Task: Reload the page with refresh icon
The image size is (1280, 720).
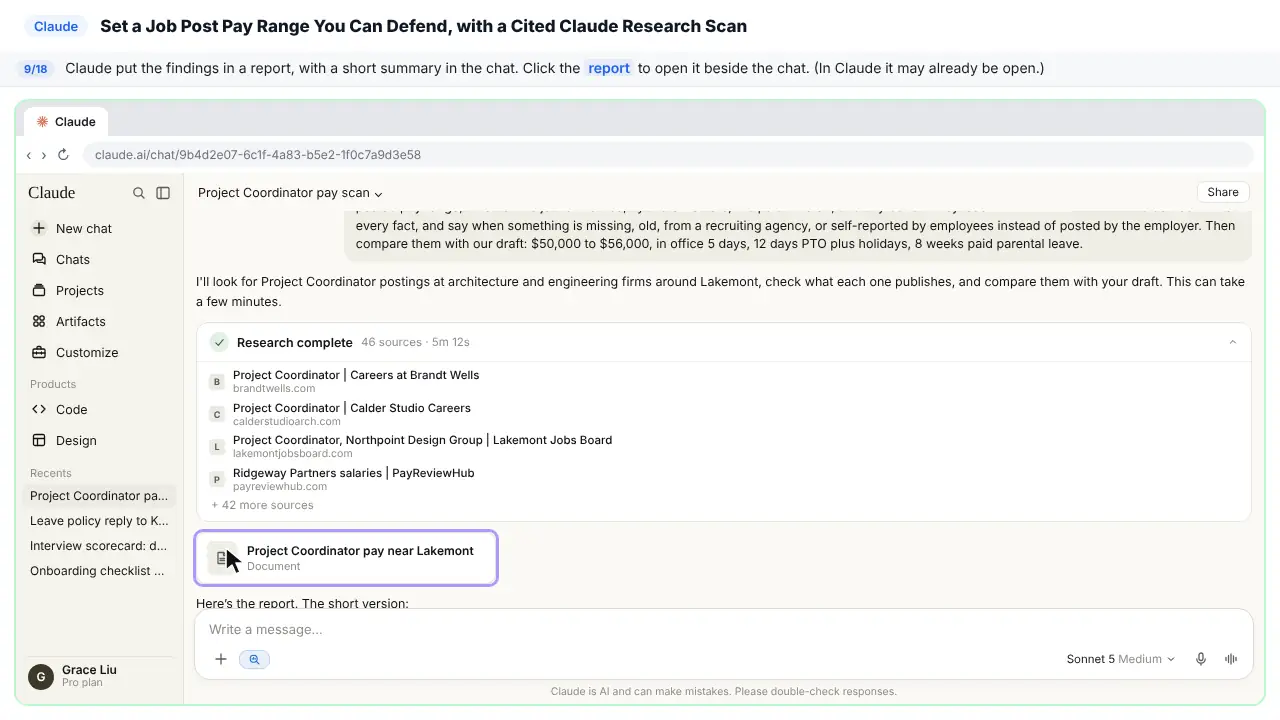Action: click(63, 155)
